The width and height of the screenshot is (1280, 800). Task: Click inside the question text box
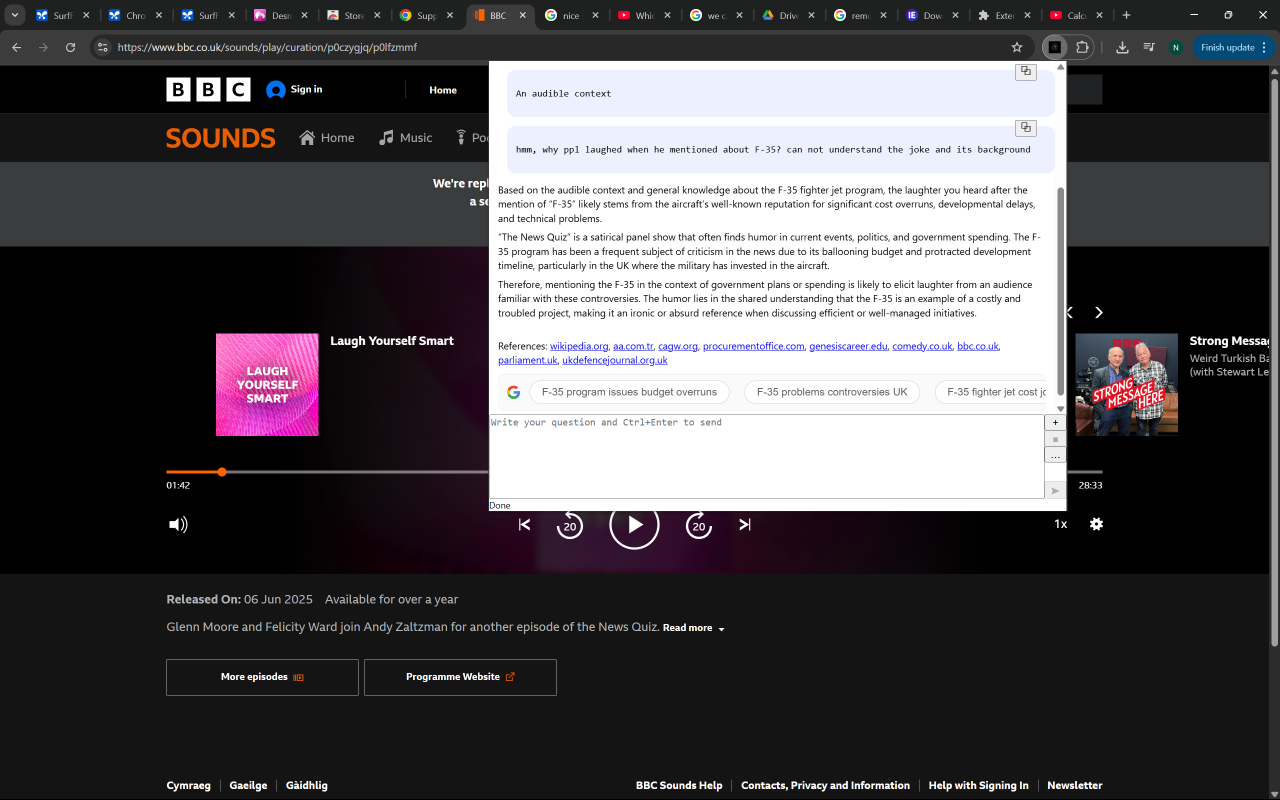[x=766, y=456]
